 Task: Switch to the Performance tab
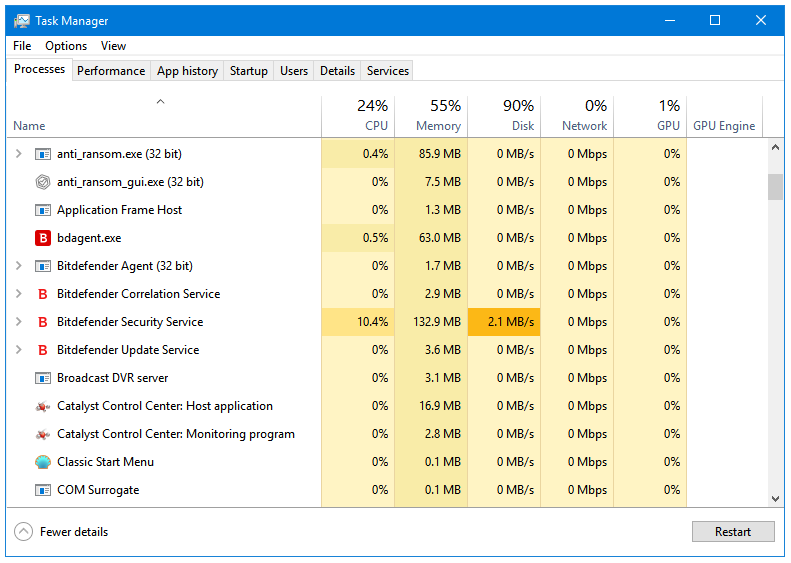[x=111, y=71]
